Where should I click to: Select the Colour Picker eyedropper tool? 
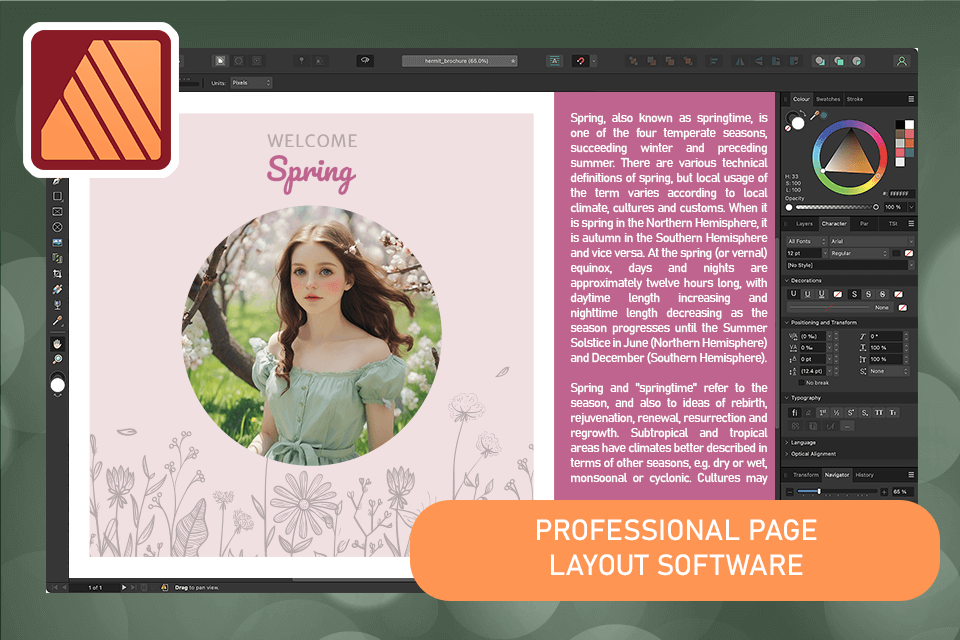tap(58, 320)
